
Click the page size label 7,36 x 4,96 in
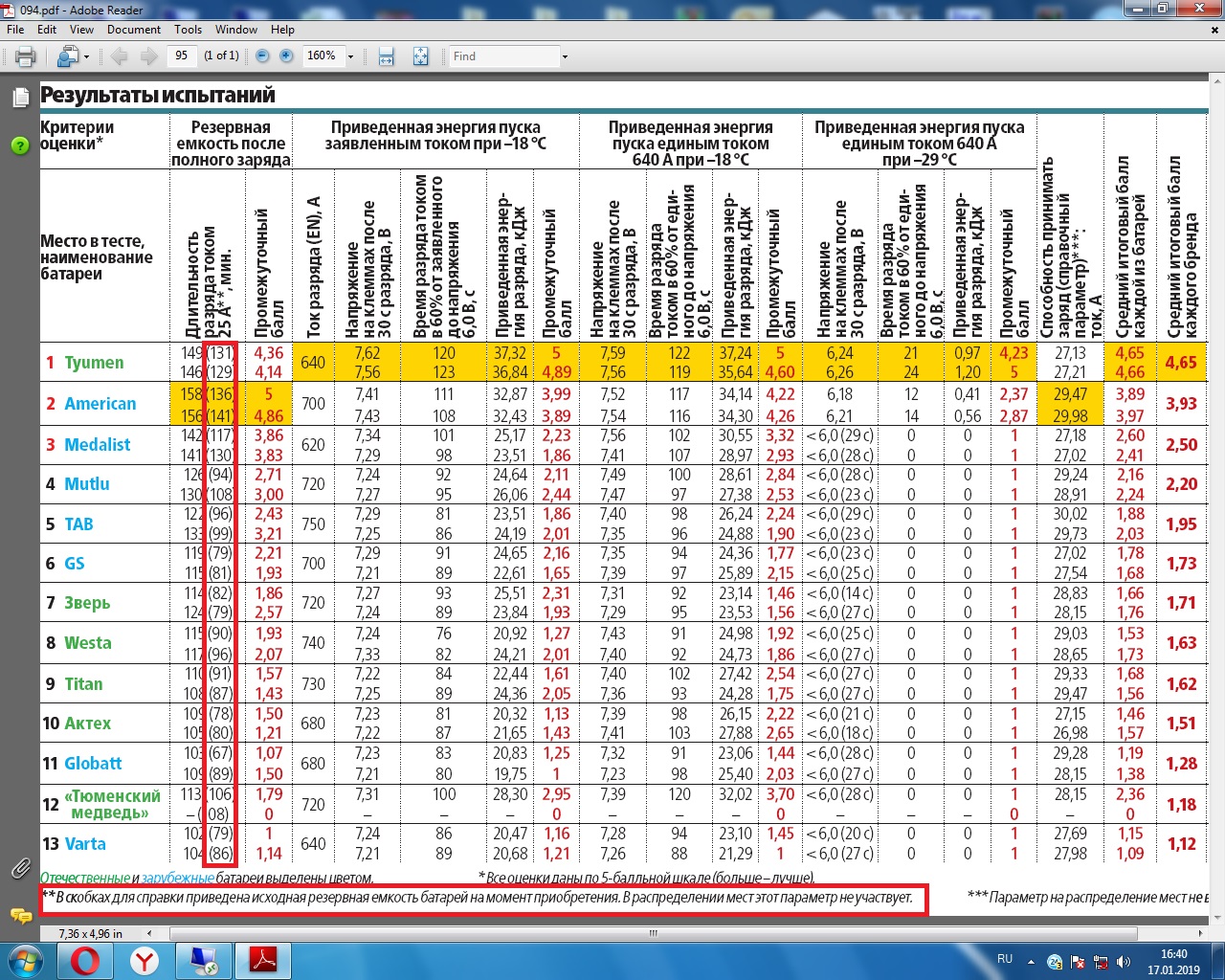91,933
